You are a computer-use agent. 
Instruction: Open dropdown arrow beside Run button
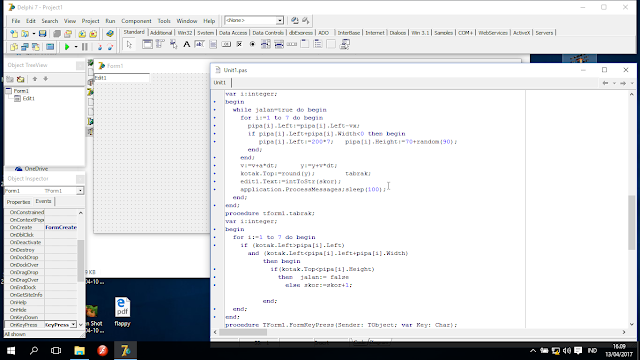(x=76, y=47)
